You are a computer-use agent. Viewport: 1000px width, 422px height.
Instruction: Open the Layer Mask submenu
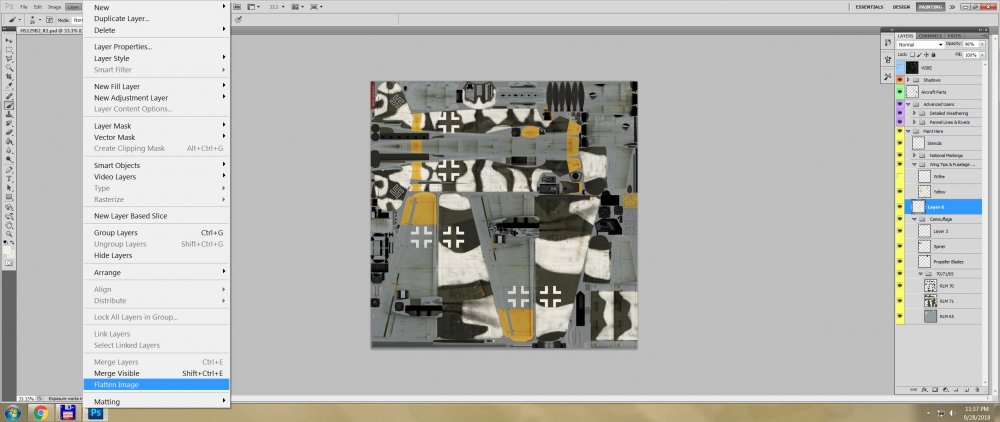156,126
